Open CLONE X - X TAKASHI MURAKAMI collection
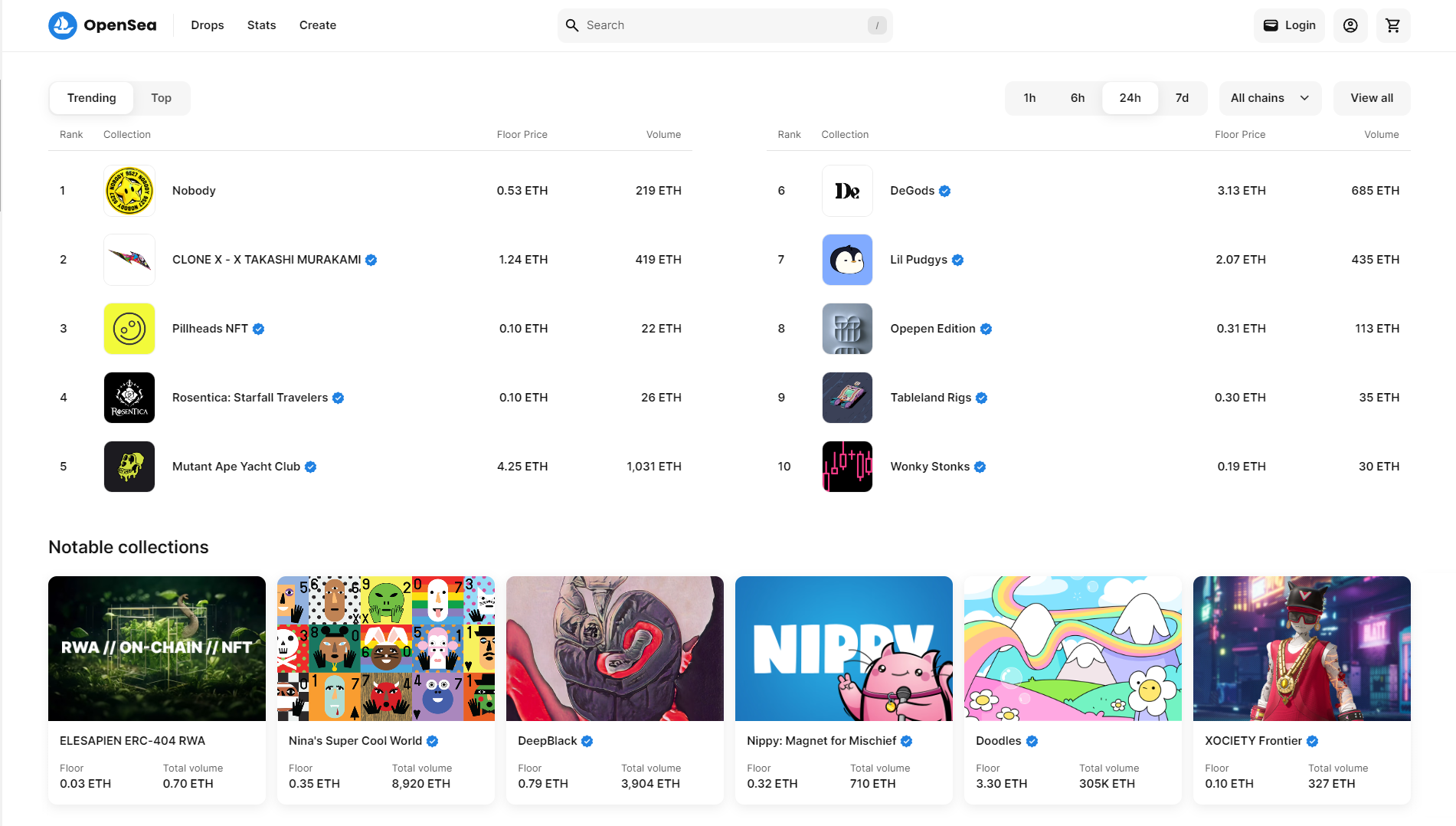The image size is (1456, 826). point(267,260)
